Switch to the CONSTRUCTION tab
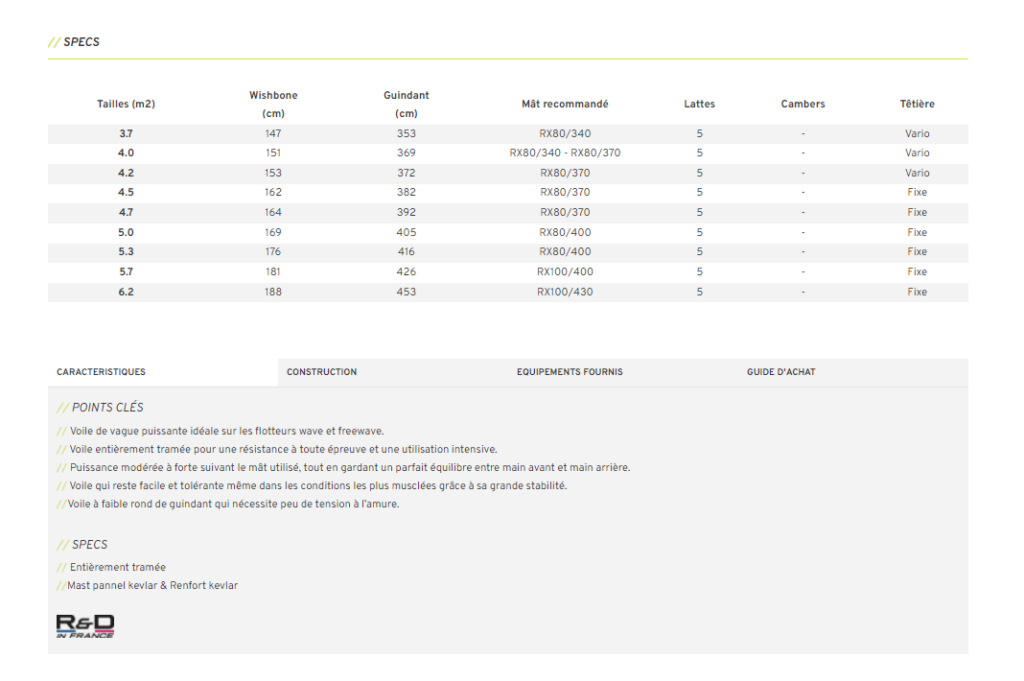Image resolution: width=1024 pixels, height=681 pixels. tap(392, 372)
